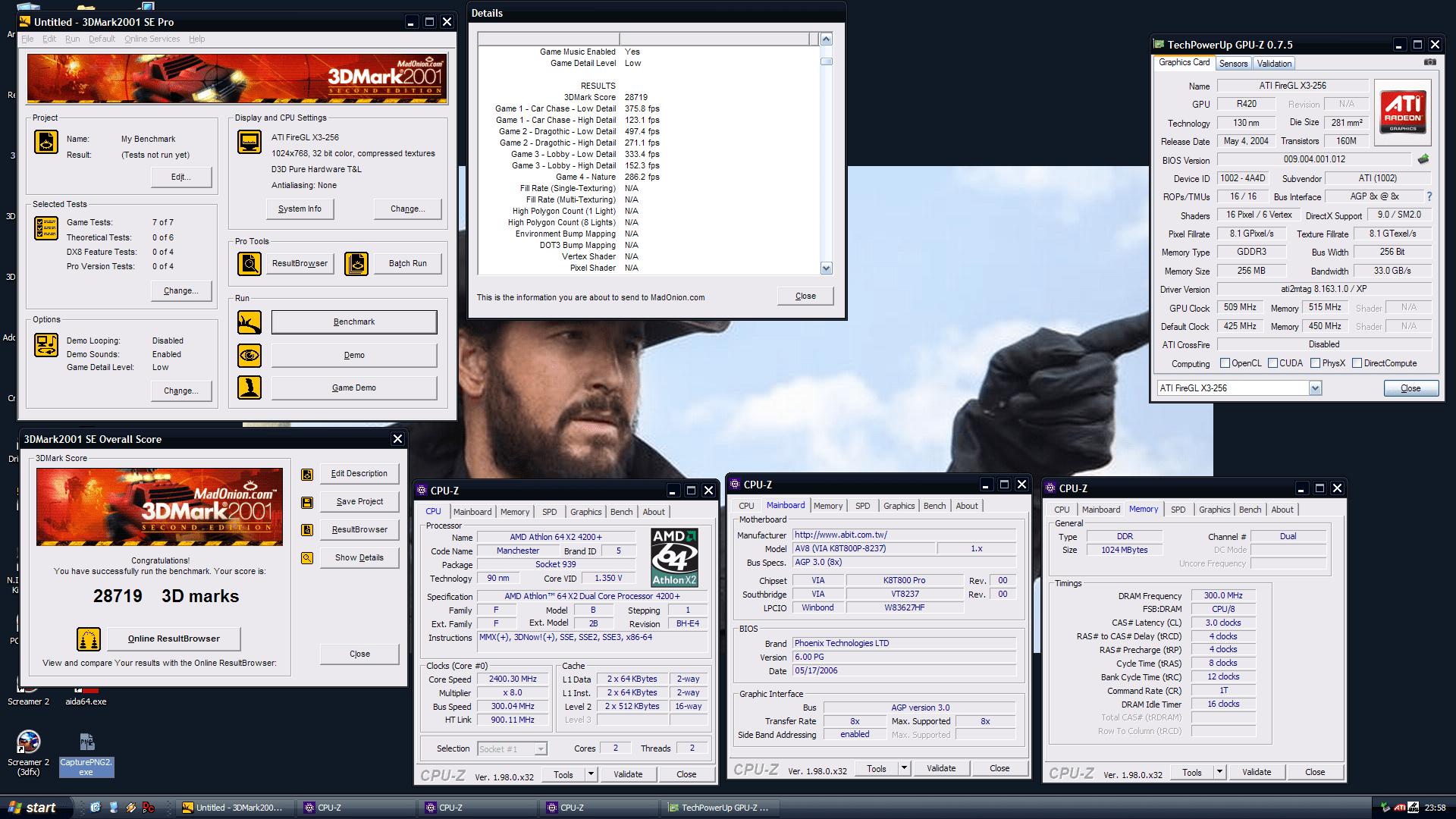Screen dimensions: 1456x819
Task: Click the System Info button
Action: click(300, 209)
